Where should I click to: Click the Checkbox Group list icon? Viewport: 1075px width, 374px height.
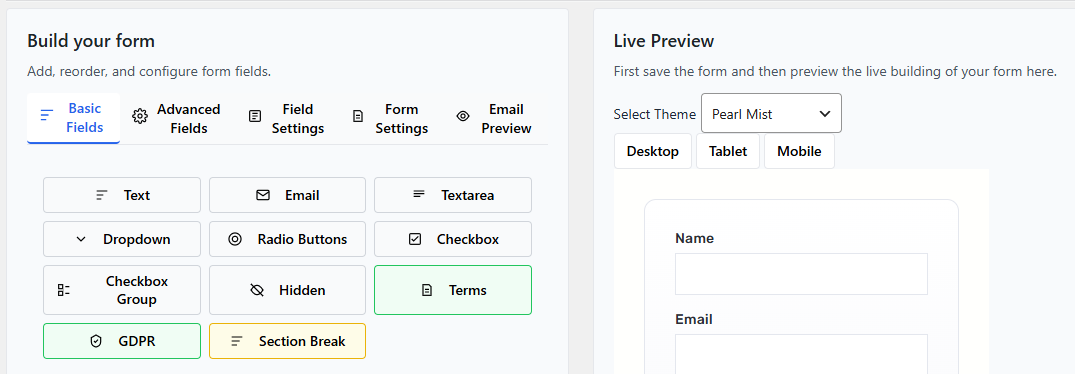(x=64, y=290)
